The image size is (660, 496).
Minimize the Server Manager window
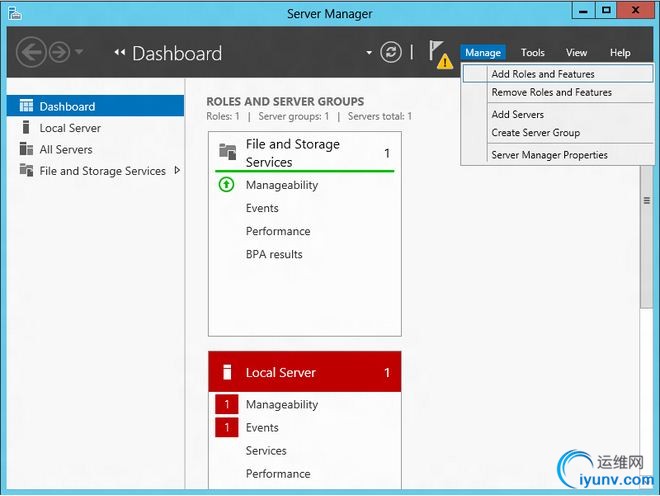pyautogui.click(x=583, y=10)
